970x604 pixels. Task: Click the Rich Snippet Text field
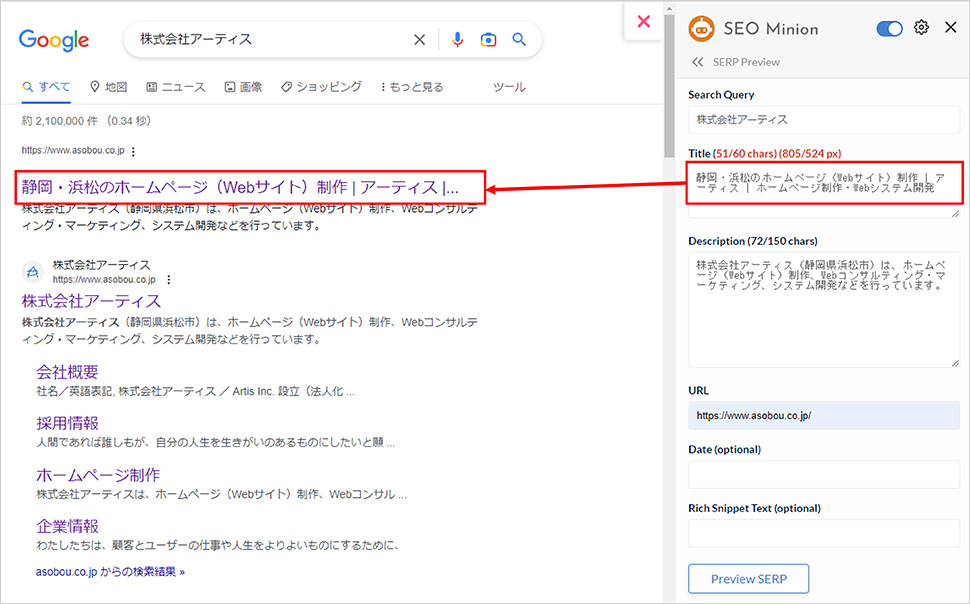(823, 533)
